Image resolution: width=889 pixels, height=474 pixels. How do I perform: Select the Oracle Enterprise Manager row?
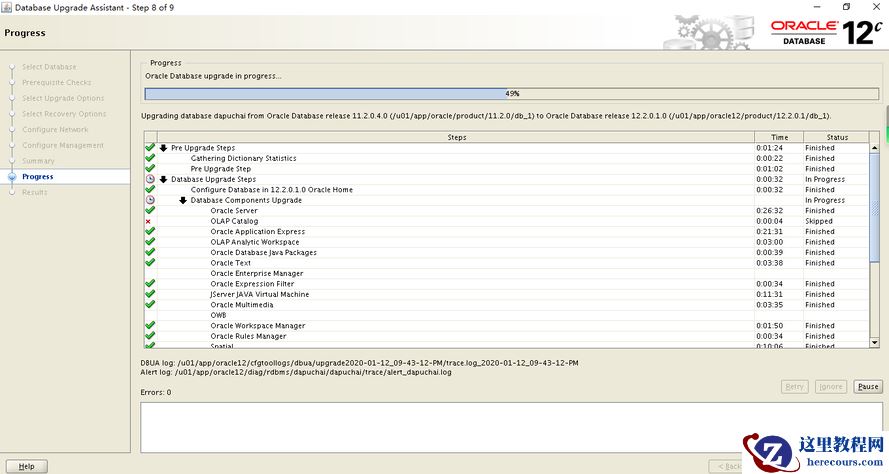point(506,273)
